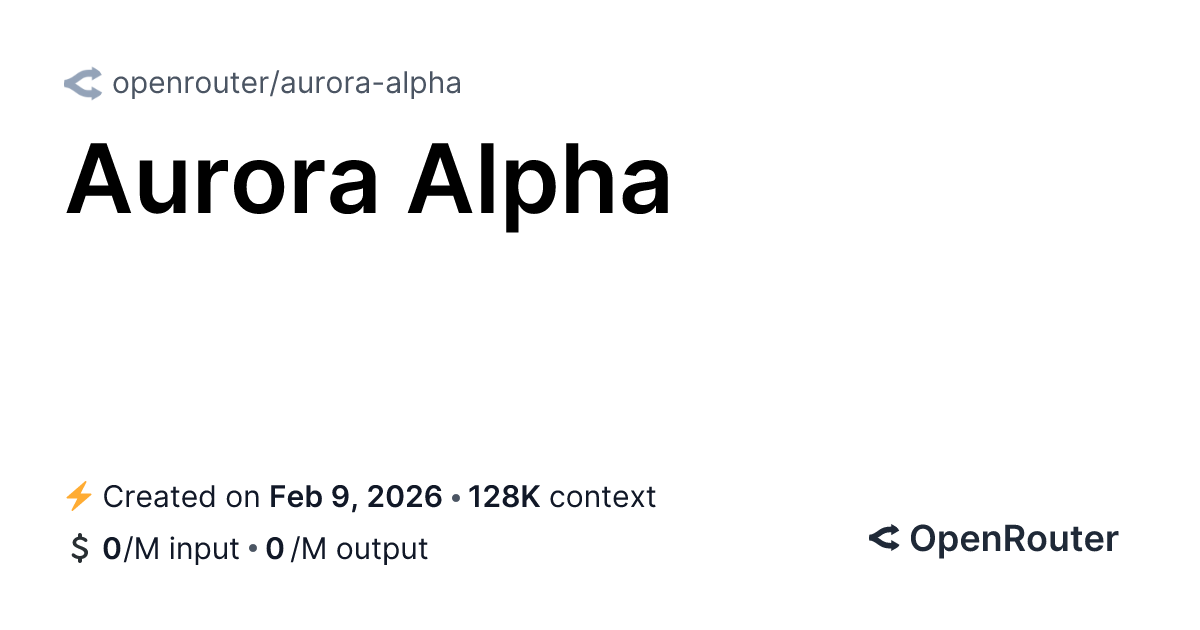1200x630 pixels.
Task: Open the openrouter/aurora-alpha slug link
Action: point(287,83)
